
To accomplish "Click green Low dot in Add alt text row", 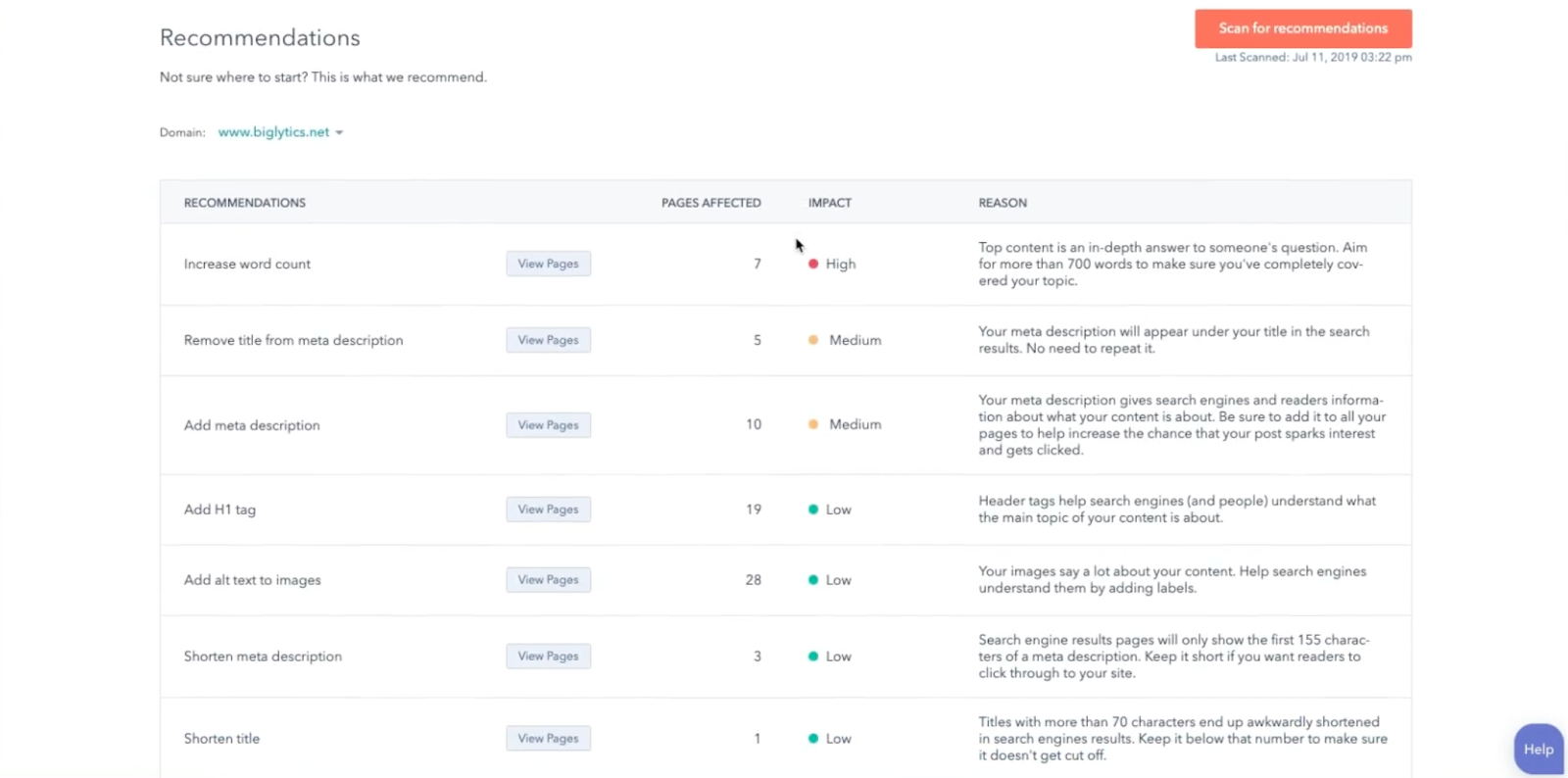I will click(813, 580).
